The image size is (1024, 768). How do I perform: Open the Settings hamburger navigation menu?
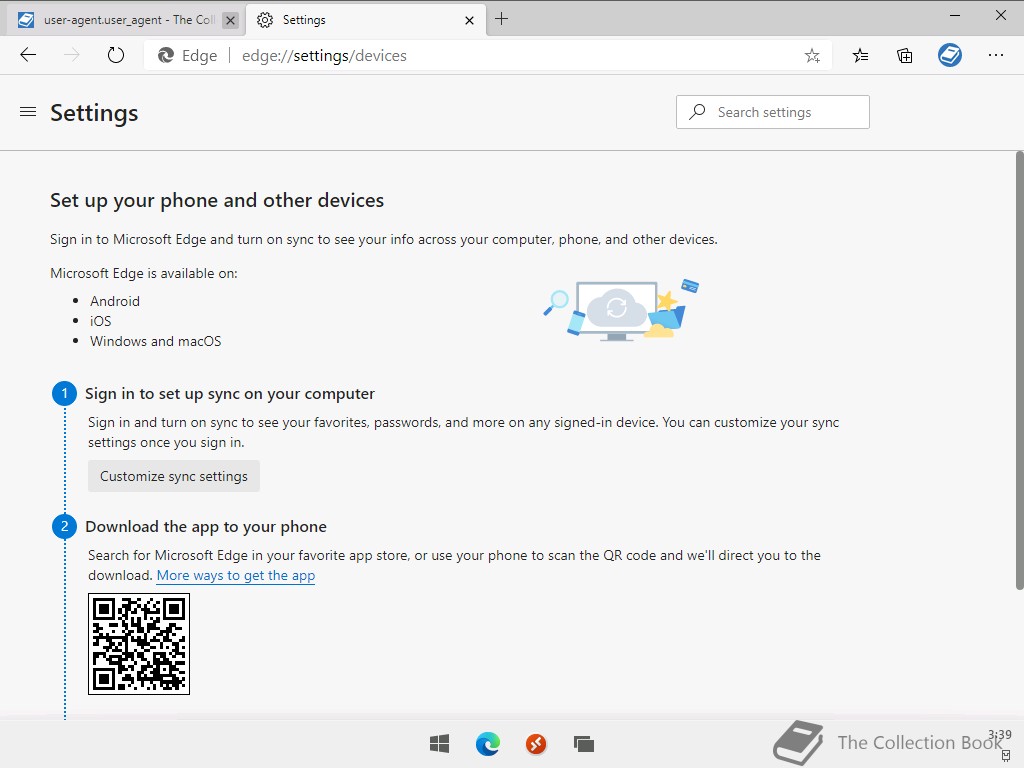point(28,112)
